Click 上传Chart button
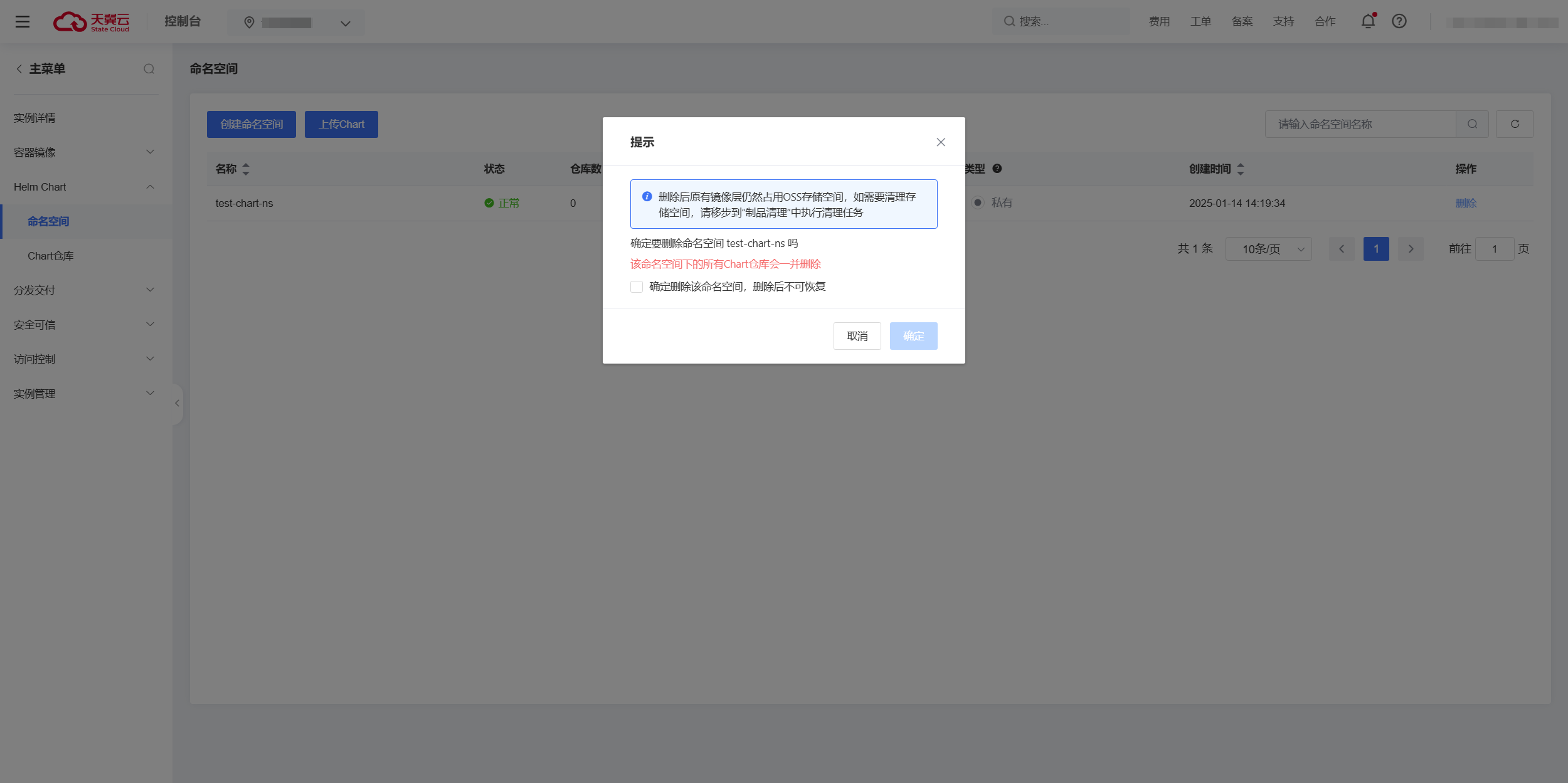Image resolution: width=1568 pixels, height=783 pixels. click(x=341, y=124)
